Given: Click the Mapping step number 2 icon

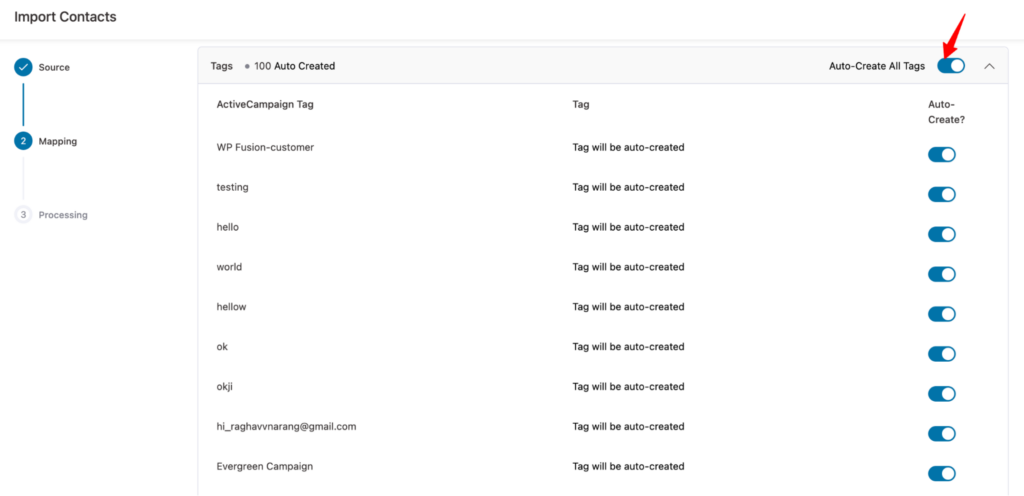Looking at the screenshot, I should (x=23, y=141).
